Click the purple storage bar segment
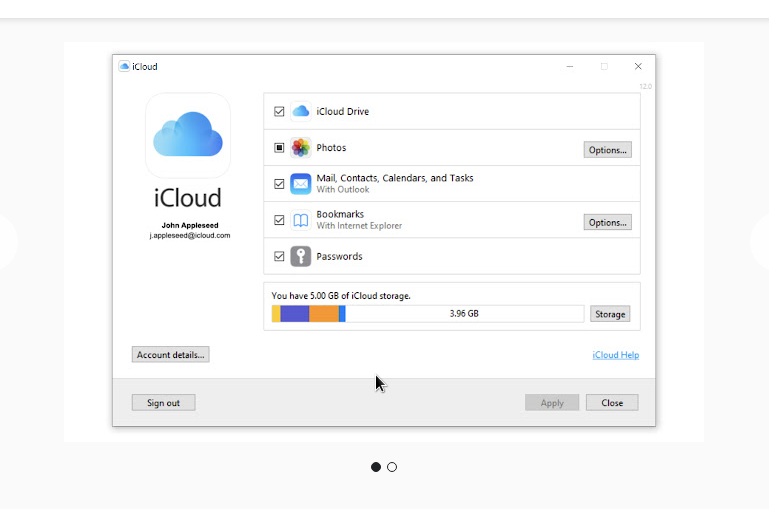769x509 pixels. pos(295,314)
